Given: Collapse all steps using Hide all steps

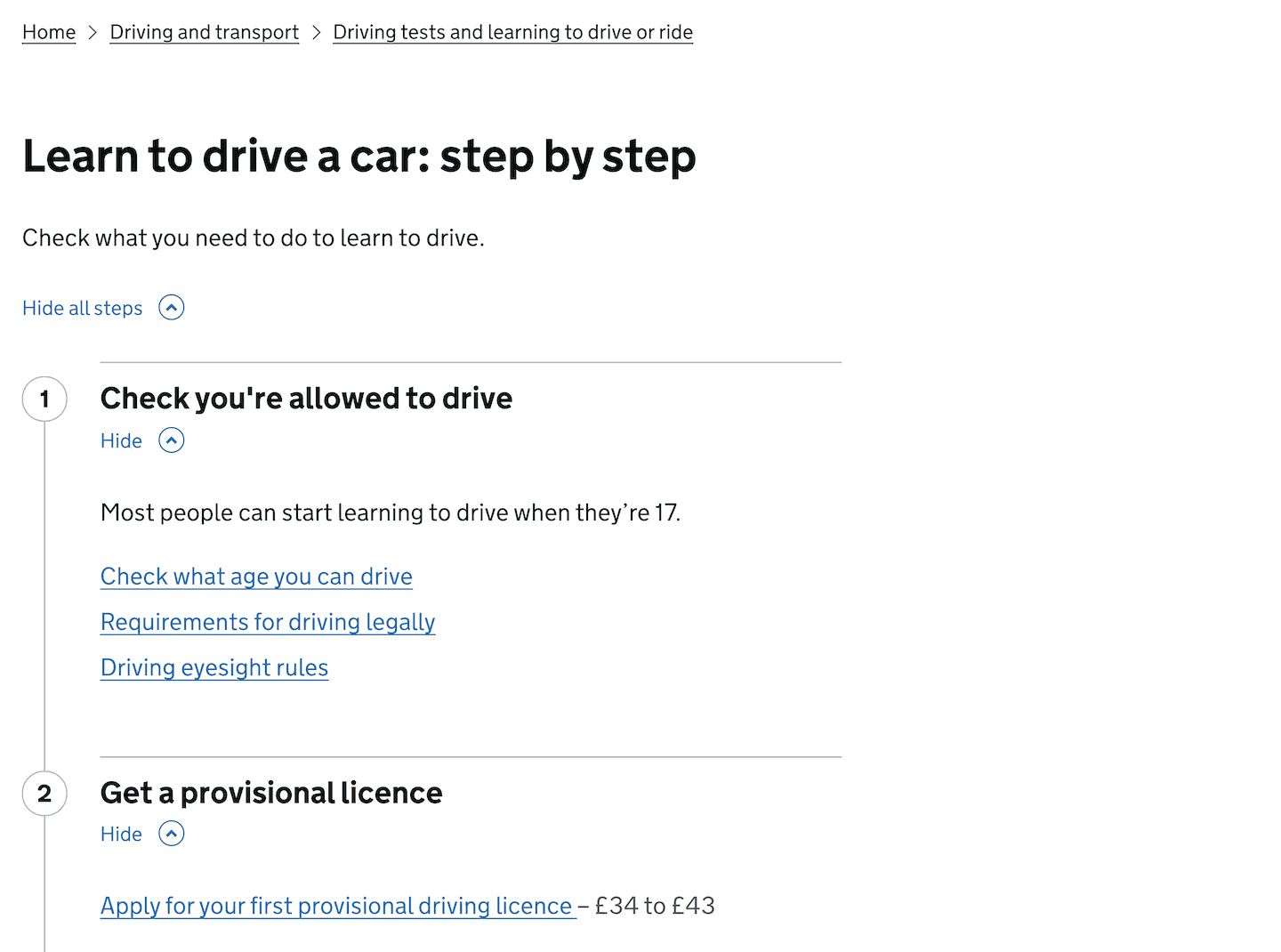Looking at the screenshot, I should (82, 307).
